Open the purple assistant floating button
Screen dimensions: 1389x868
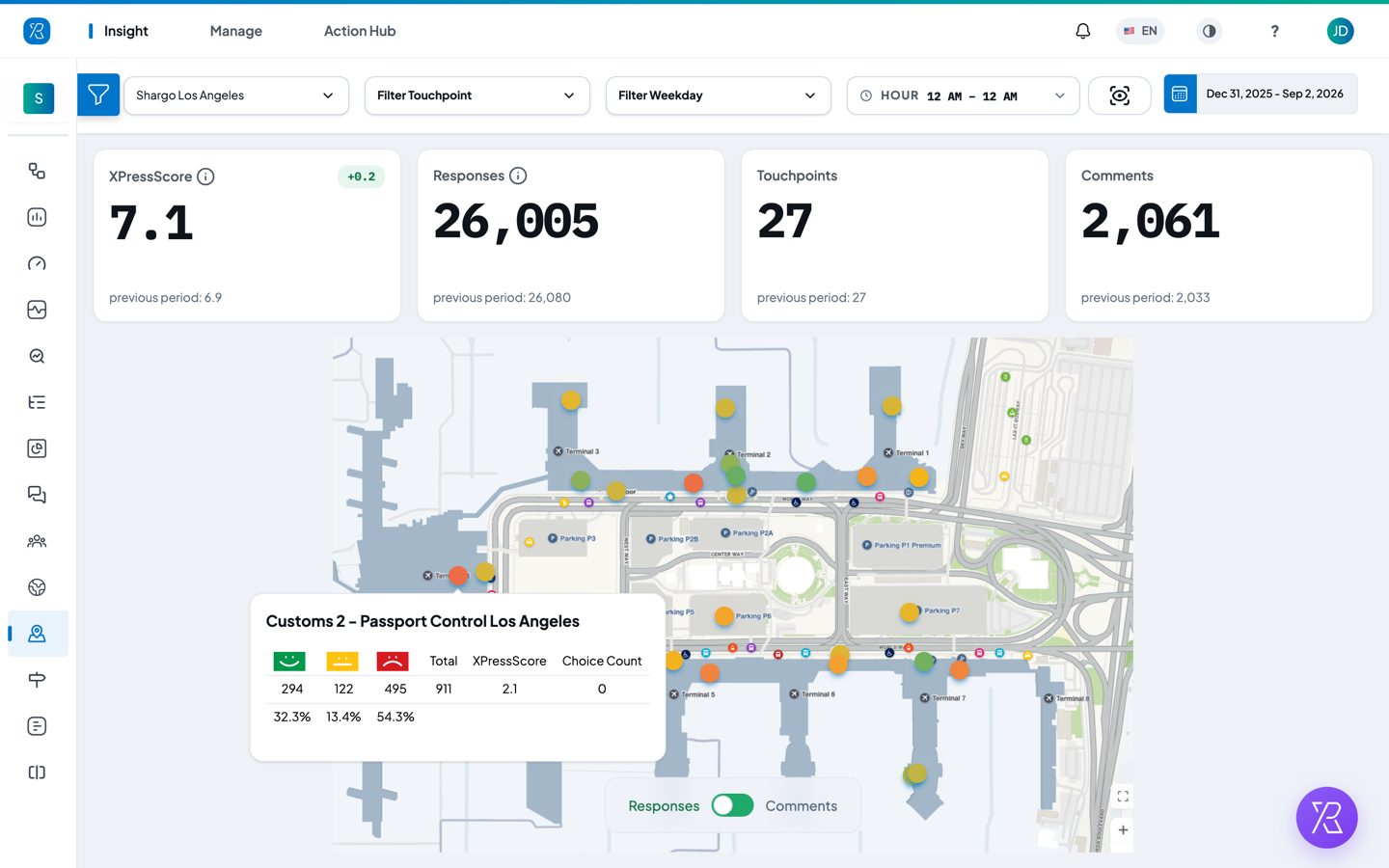[x=1326, y=818]
